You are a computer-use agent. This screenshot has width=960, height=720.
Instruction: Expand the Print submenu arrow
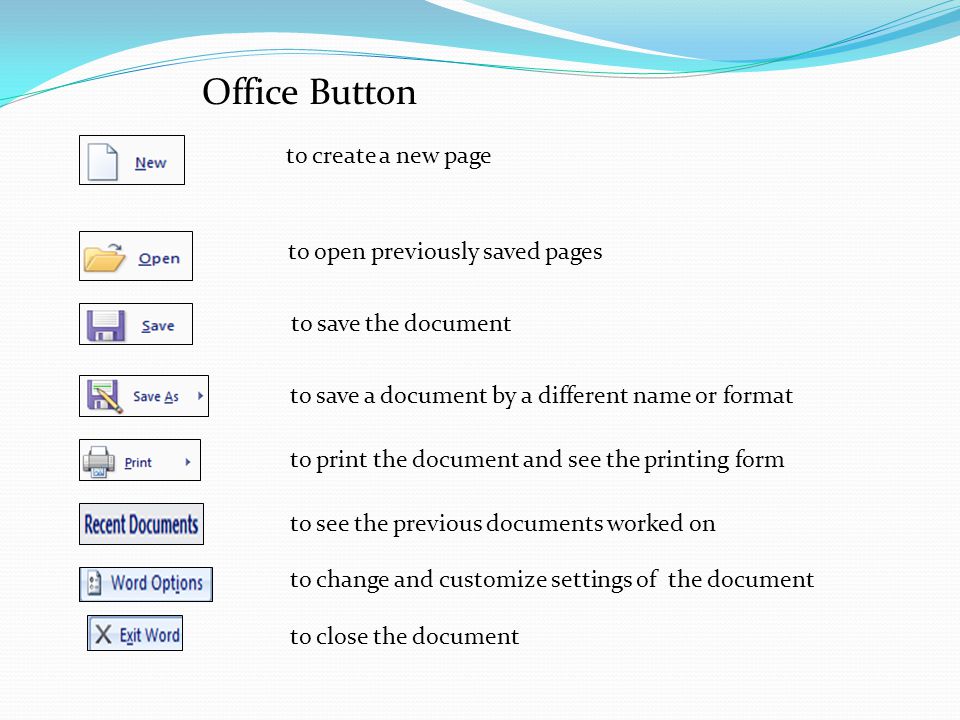[x=188, y=462]
